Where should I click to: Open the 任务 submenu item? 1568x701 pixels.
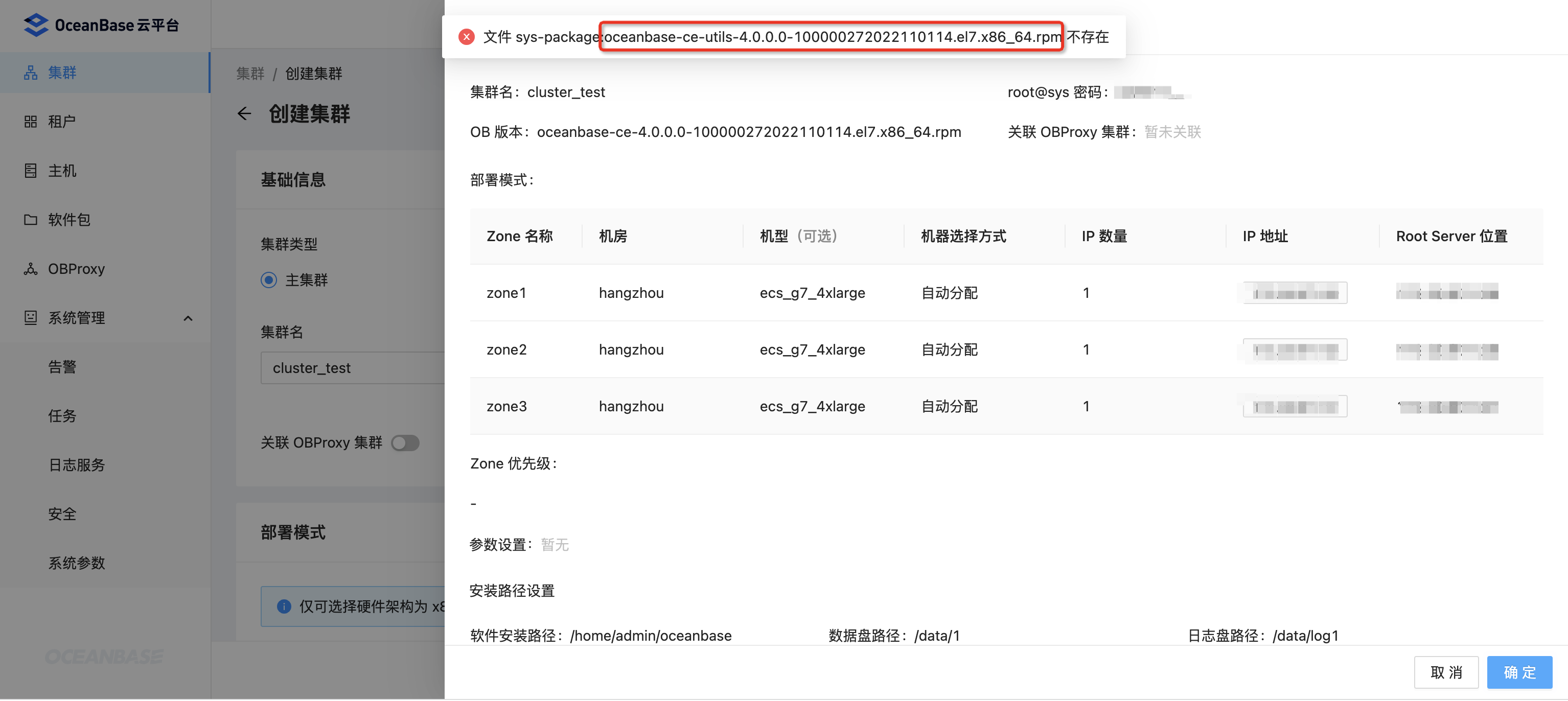click(105, 415)
